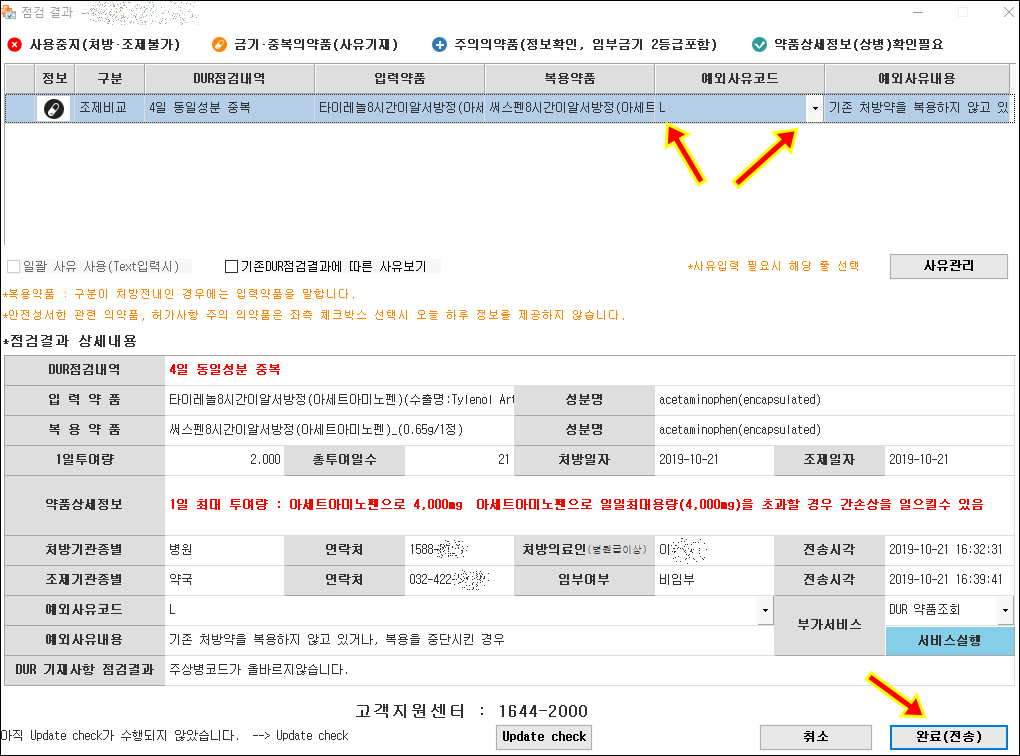Click the orange 금기·중복의약품 icon
The image size is (1020, 756).
pos(219,44)
